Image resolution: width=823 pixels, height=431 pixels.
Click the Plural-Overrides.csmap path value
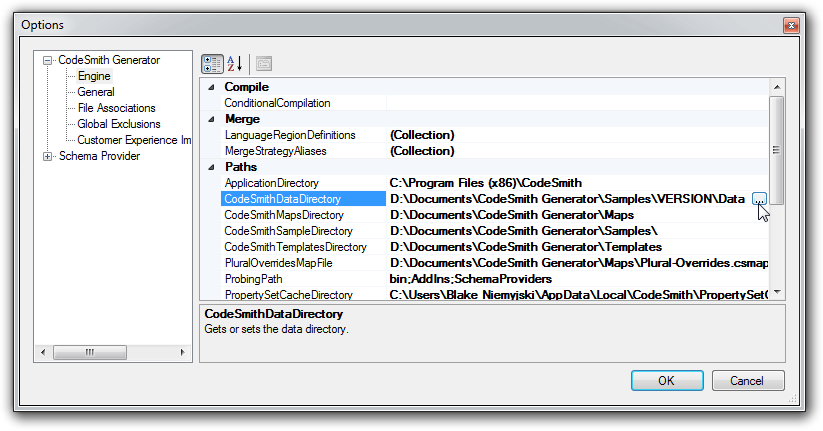577,263
